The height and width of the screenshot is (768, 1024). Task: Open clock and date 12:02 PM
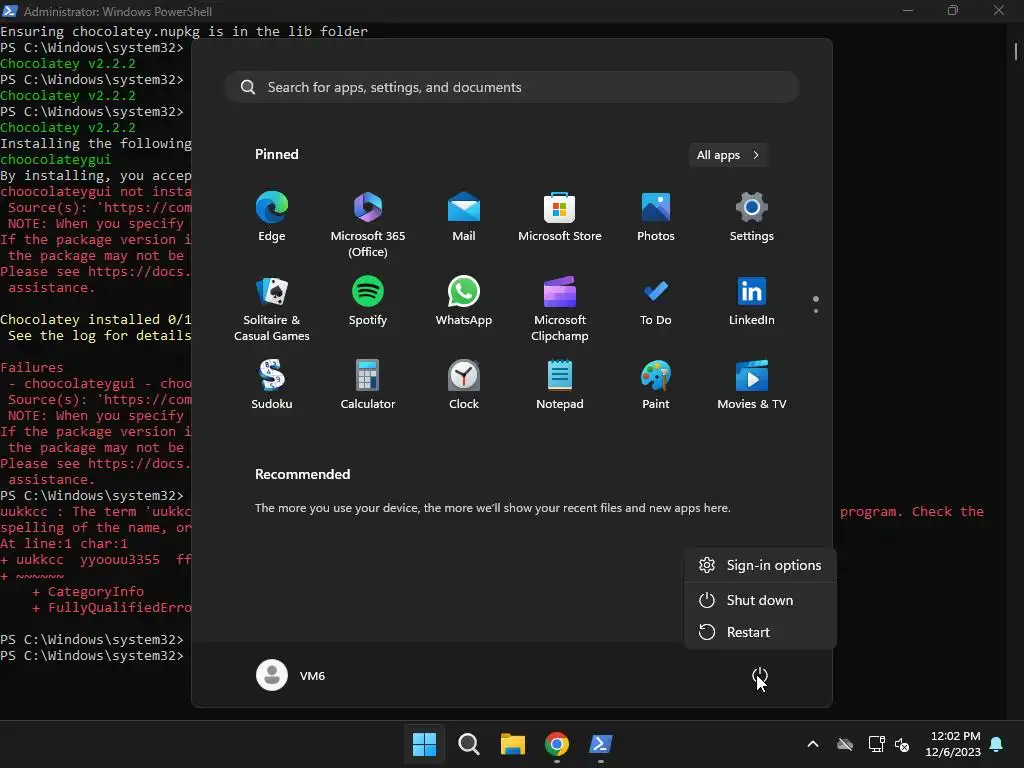tap(953, 744)
